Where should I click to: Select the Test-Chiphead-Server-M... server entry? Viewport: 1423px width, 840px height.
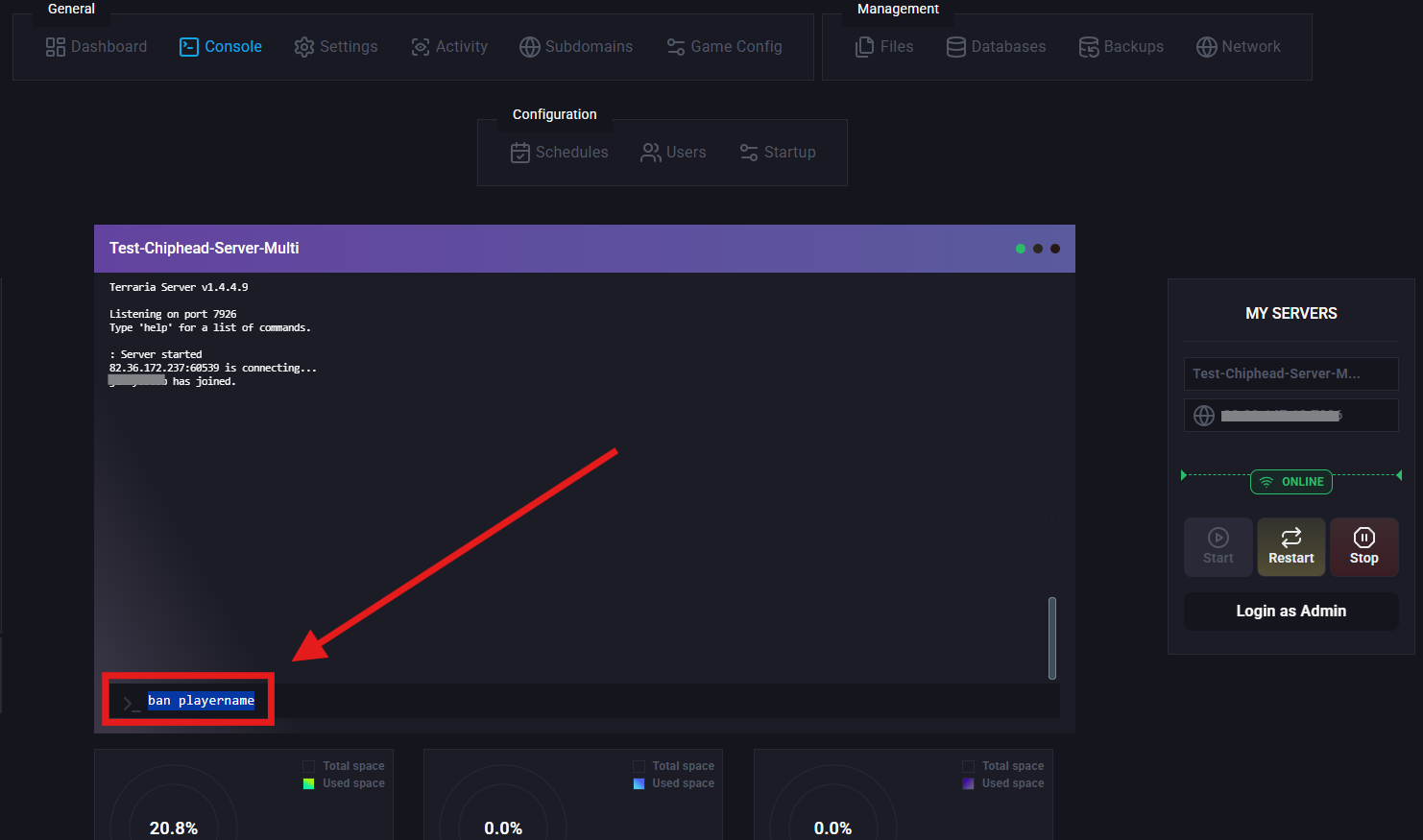coord(1291,373)
